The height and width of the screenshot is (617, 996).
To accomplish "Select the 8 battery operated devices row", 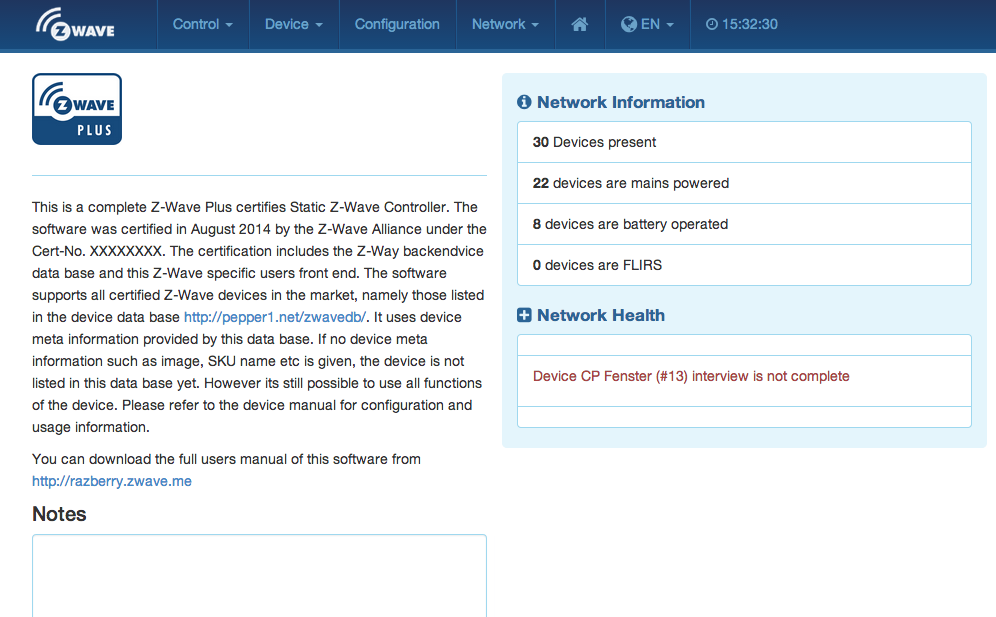I will tap(744, 224).
